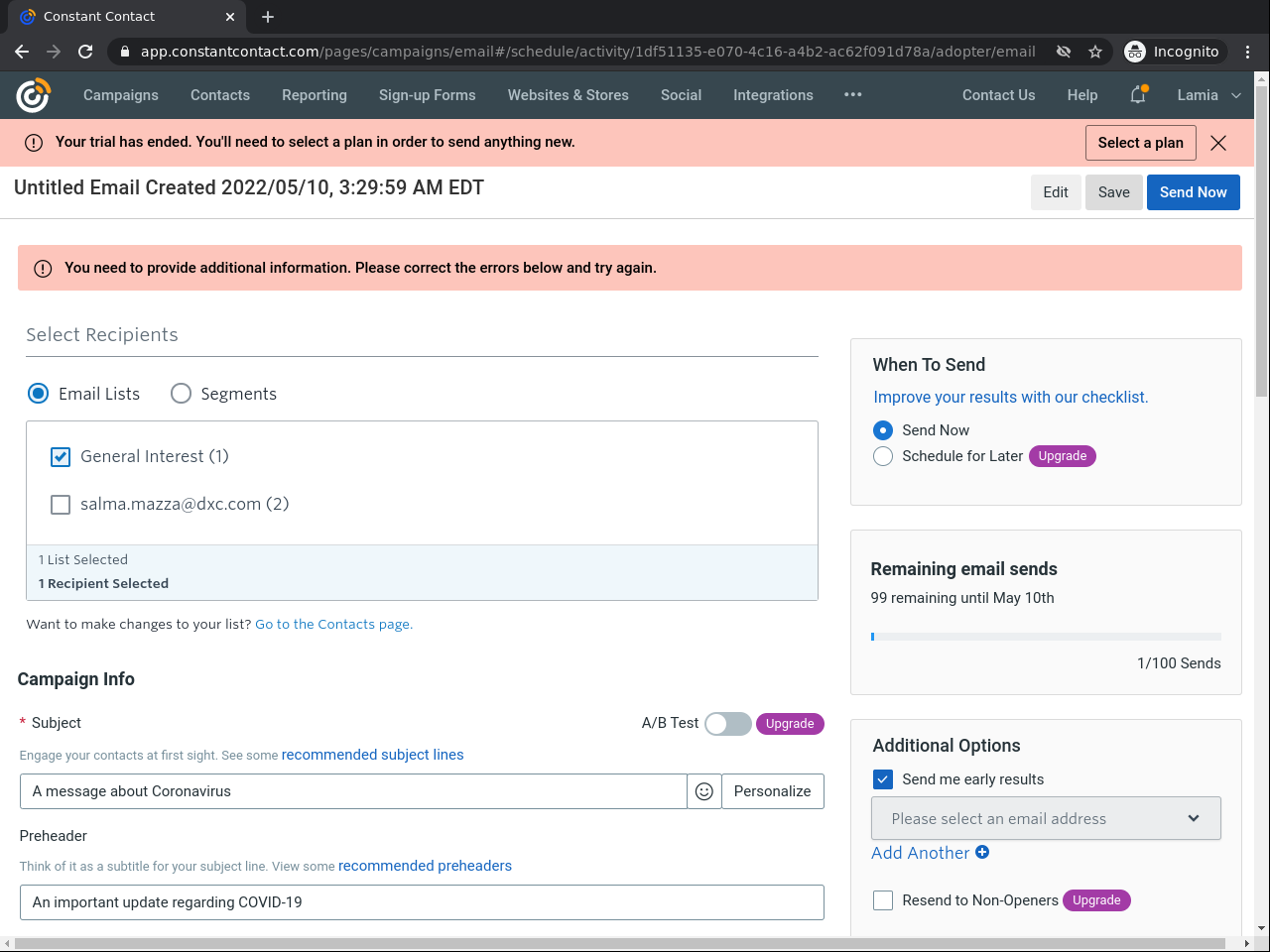
Task: Go to the Contacts menu
Action: (x=220, y=95)
